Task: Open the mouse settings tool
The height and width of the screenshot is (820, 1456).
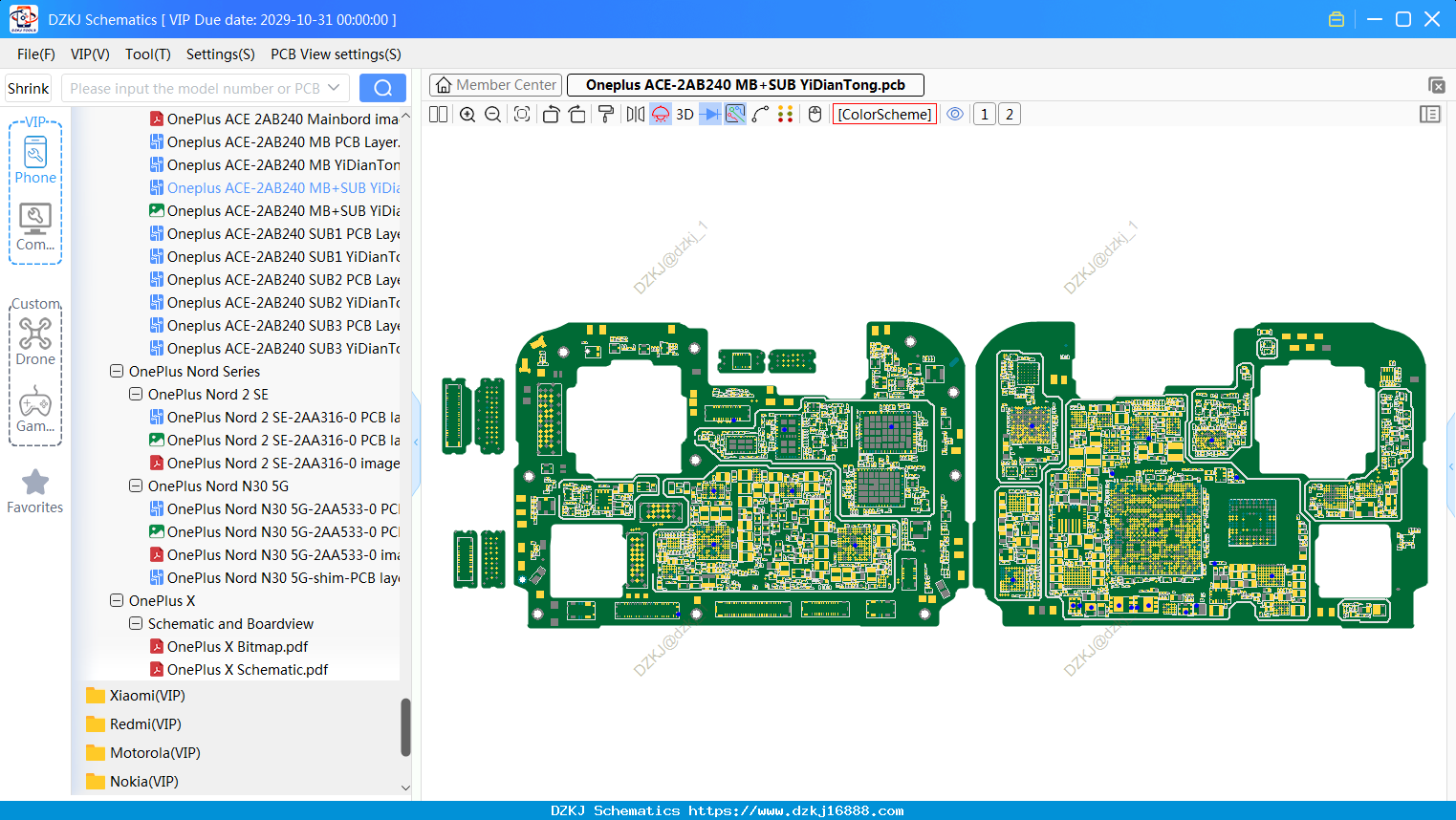Action: coord(815,115)
